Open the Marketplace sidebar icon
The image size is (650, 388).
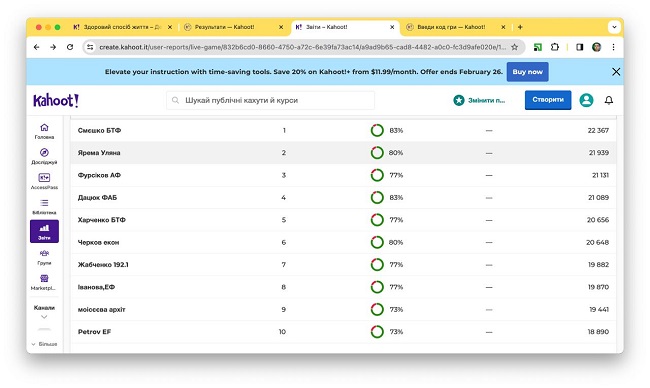(x=44, y=282)
